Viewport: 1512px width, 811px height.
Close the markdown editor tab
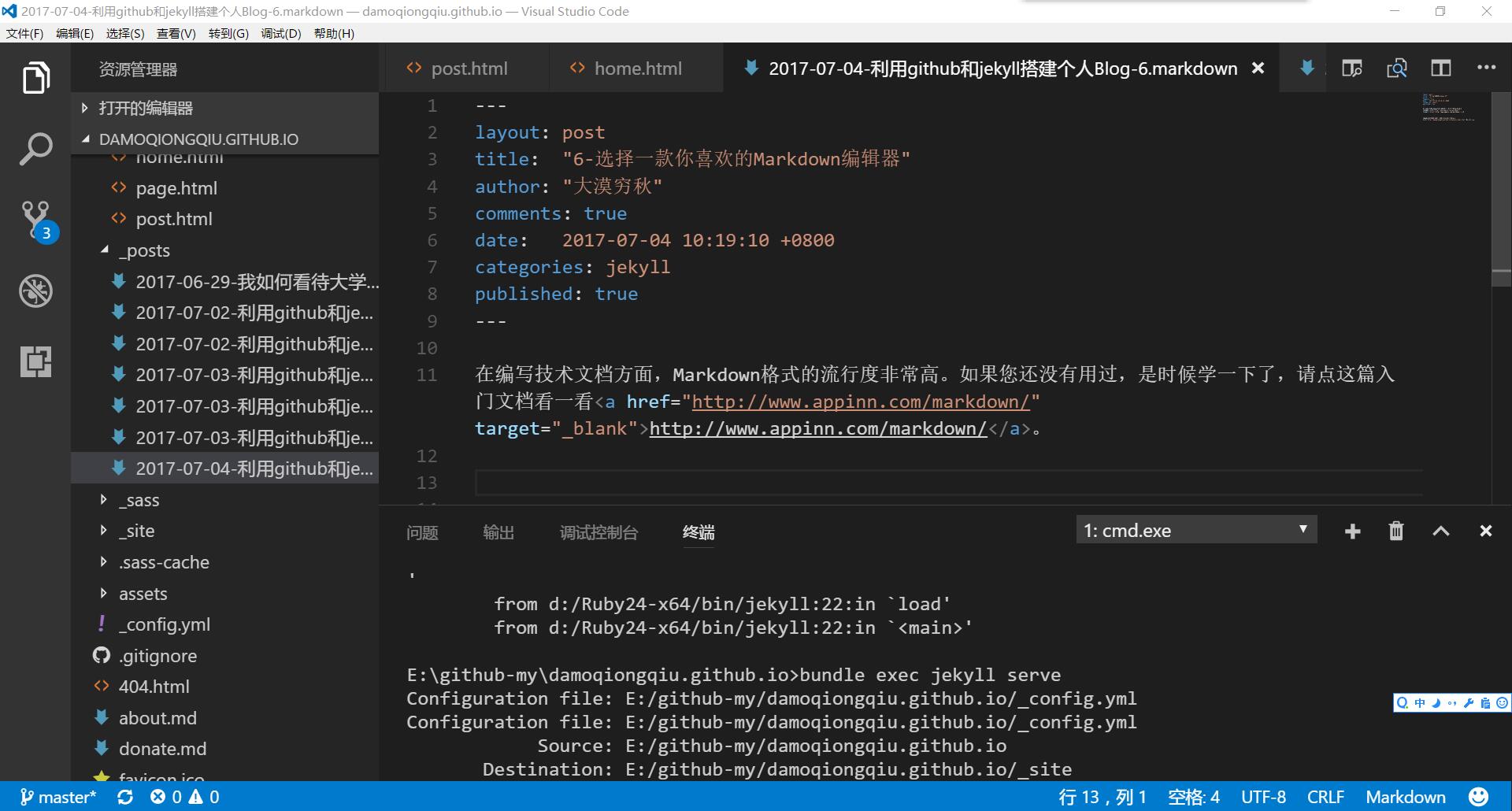1258,69
